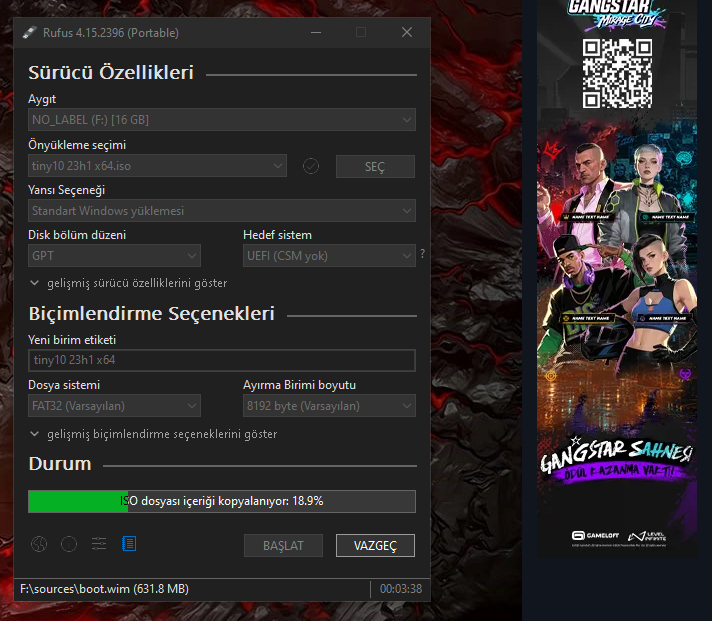Click the Level Infinite logo in the ad
The height and width of the screenshot is (621, 712).
pyautogui.click(x=647, y=536)
